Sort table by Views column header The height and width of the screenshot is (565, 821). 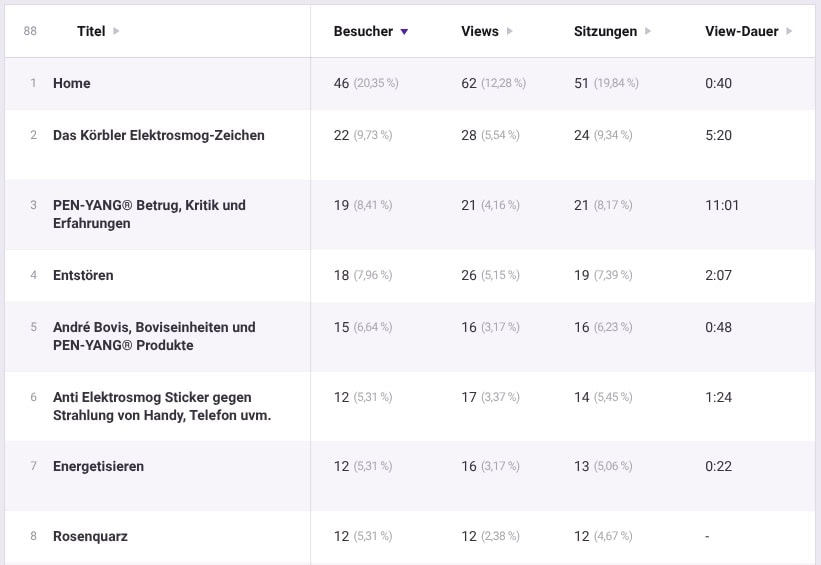click(x=480, y=32)
